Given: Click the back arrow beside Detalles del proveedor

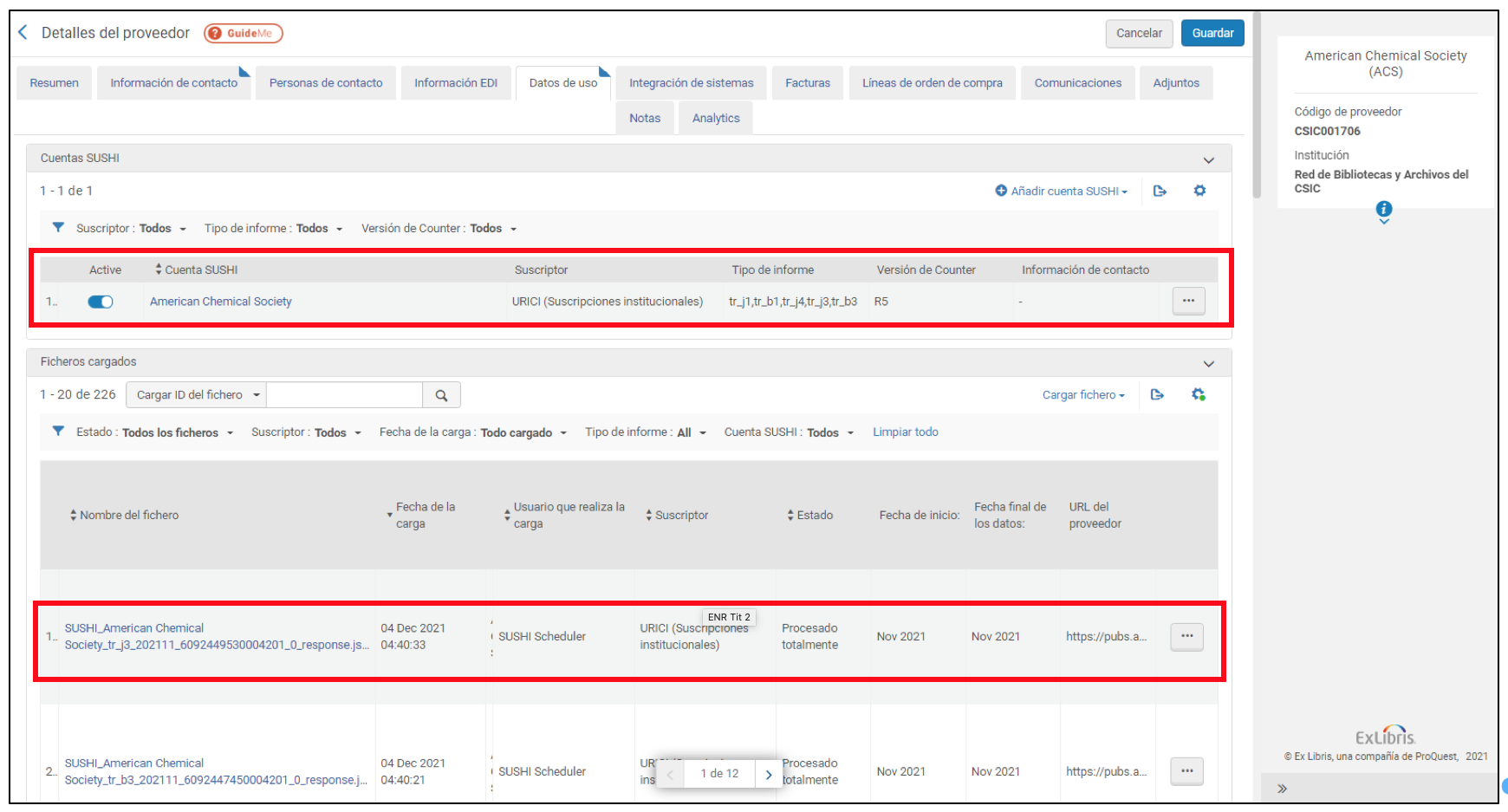Looking at the screenshot, I should [x=23, y=33].
